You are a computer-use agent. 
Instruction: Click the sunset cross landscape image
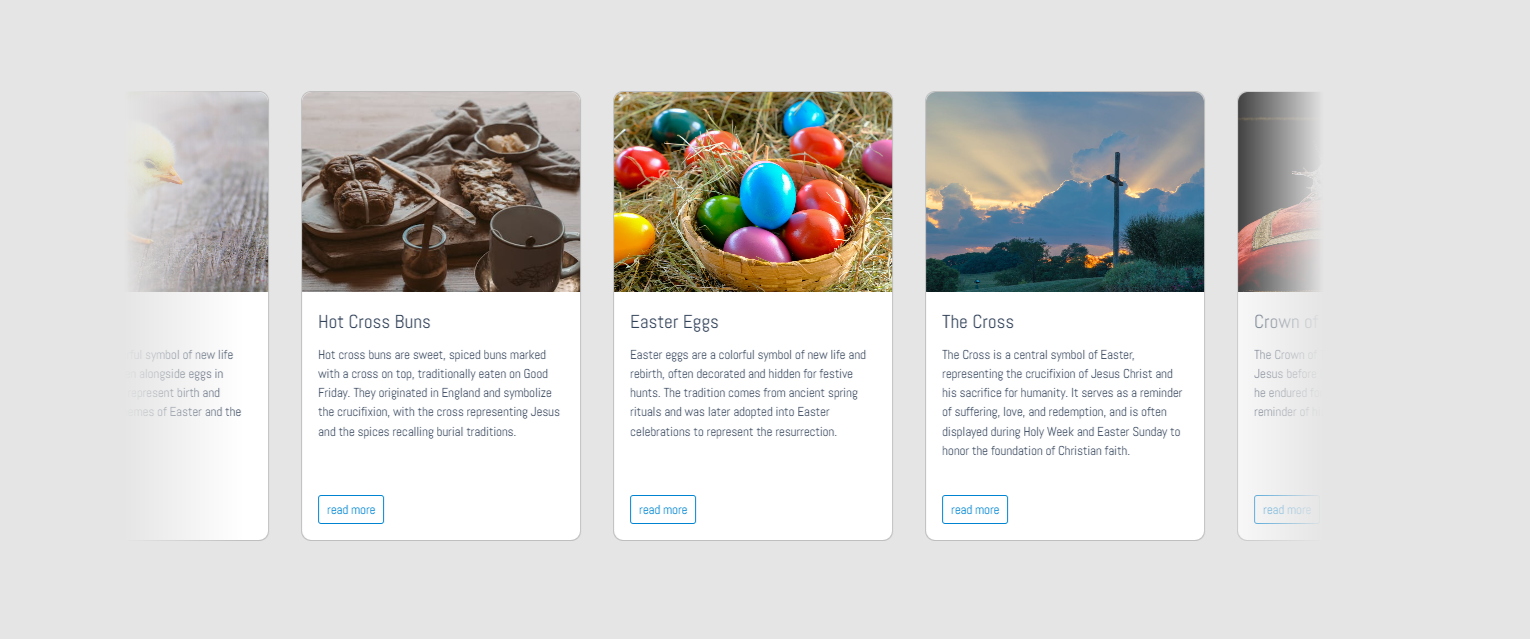pos(1065,192)
